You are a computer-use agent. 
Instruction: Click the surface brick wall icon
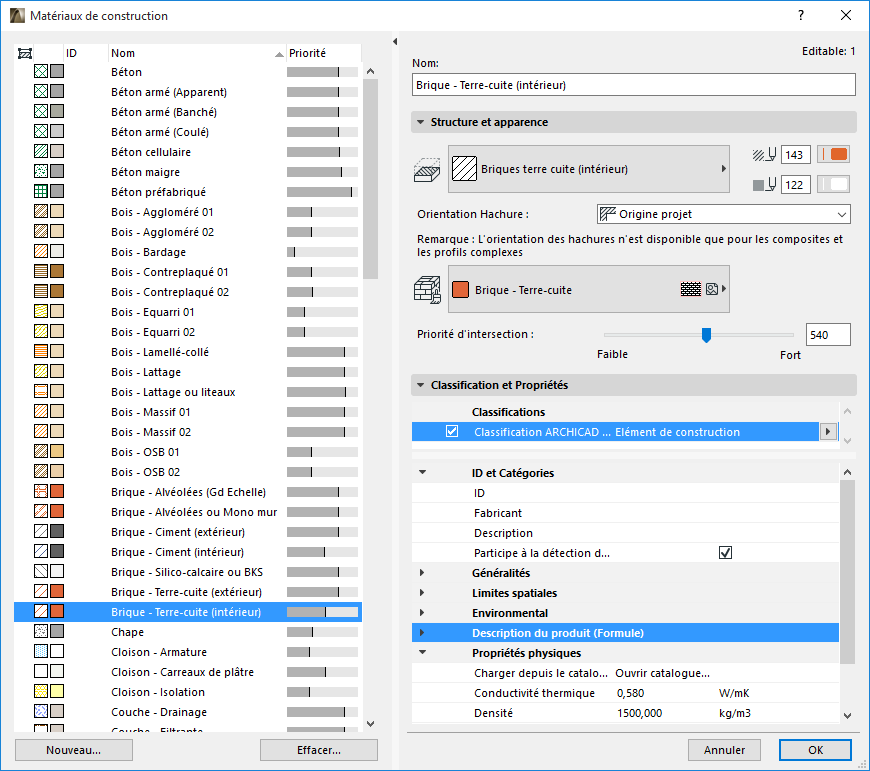(427, 290)
